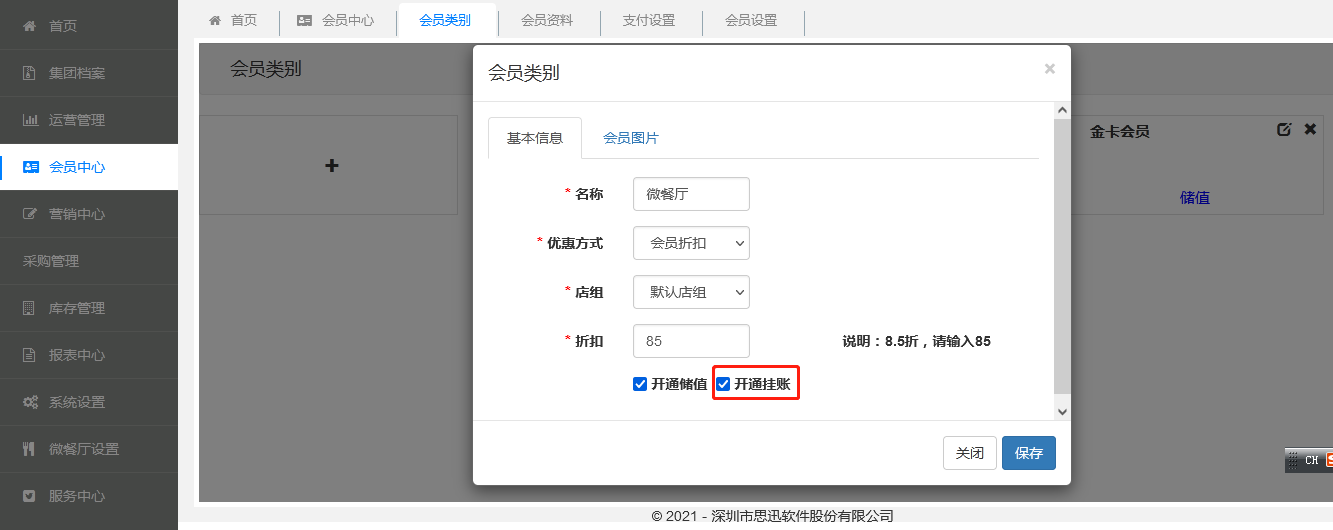Click the 保存 button
Screen dimensions: 1333x530
pos(1028,453)
